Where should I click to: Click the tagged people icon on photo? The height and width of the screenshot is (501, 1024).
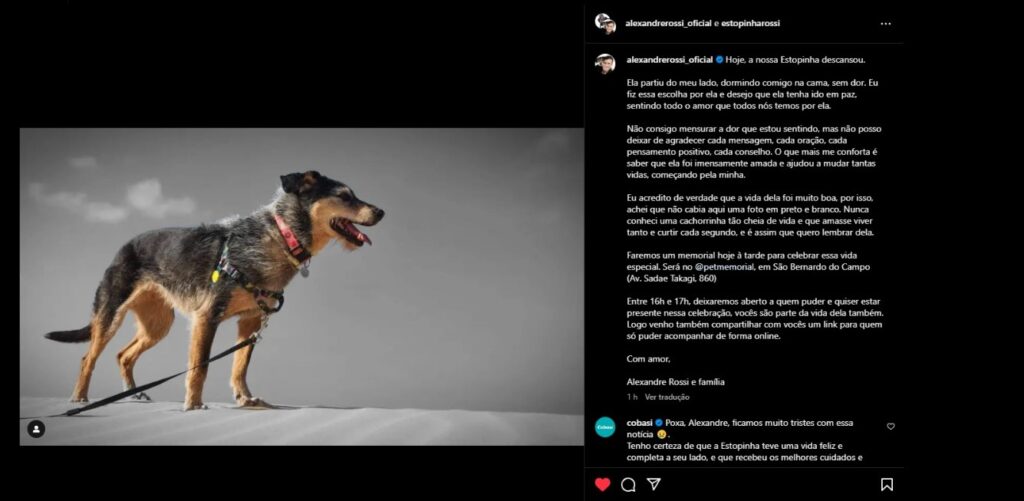(36, 429)
